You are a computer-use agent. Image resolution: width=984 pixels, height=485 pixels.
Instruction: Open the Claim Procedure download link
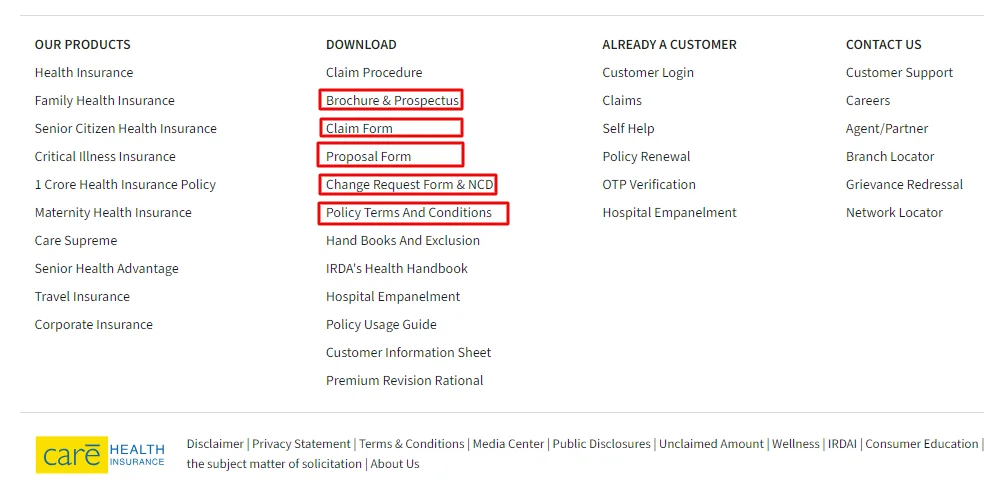pos(374,73)
